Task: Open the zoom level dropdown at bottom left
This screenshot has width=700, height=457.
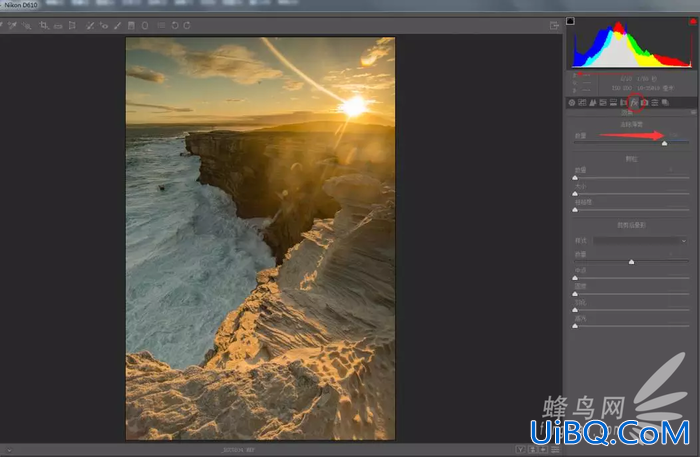Action: (x=9, y=450)
